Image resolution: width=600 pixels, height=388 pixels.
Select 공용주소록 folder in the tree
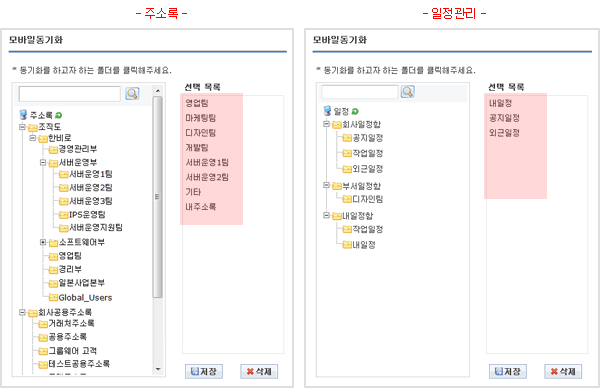tap(67, 337)
